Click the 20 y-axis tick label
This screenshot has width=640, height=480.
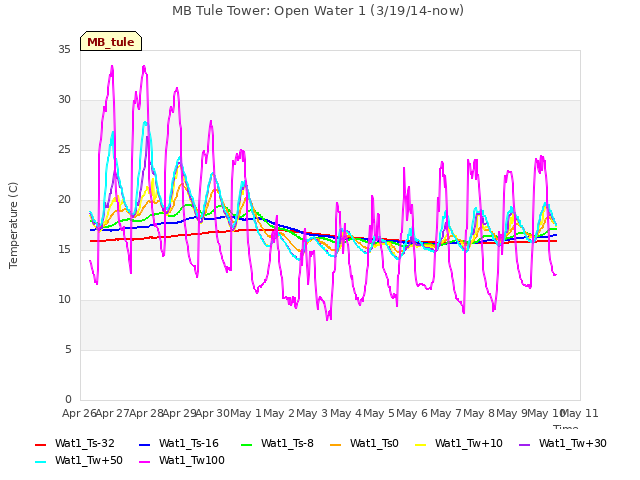[64, 200]
